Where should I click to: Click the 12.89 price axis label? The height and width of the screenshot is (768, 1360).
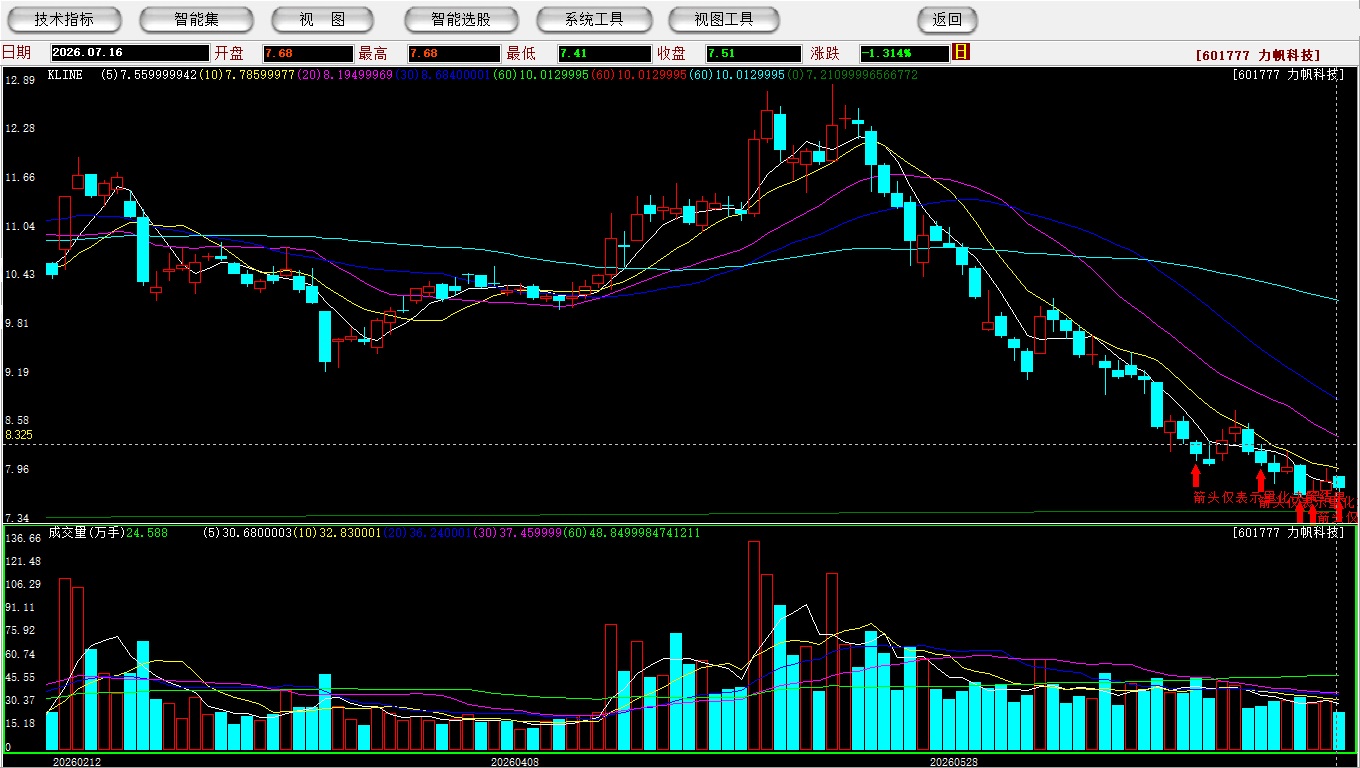point(20,79)
